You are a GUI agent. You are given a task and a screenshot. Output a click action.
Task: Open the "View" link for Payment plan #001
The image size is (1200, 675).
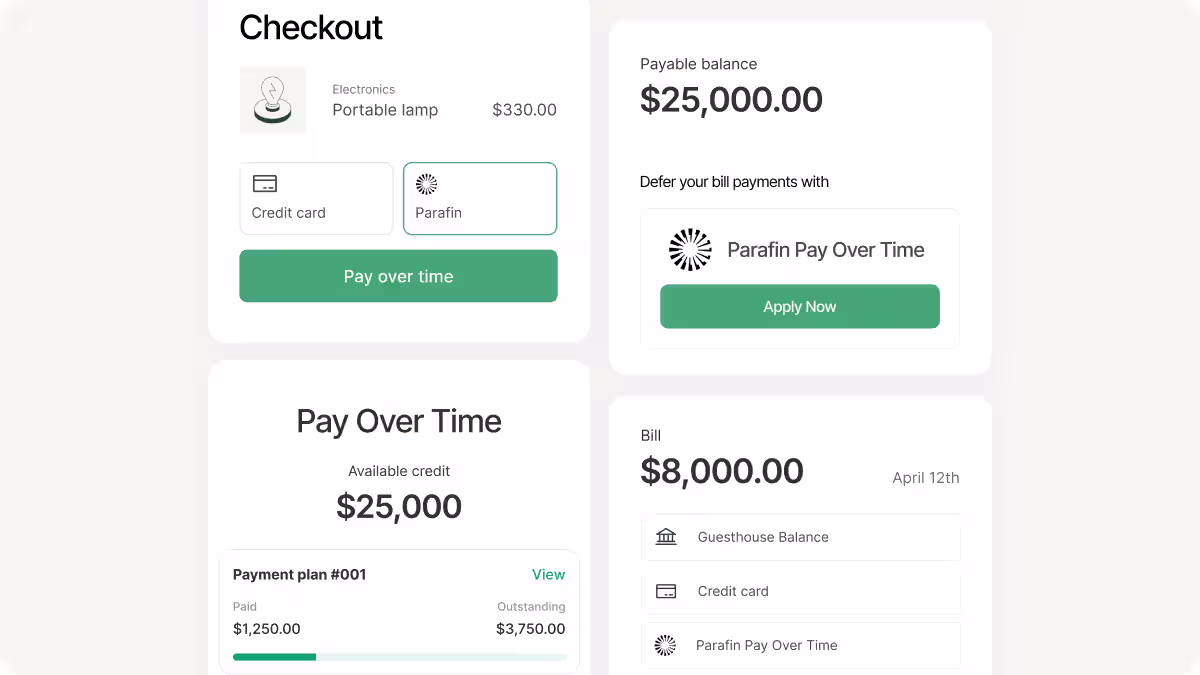[548, 574]
